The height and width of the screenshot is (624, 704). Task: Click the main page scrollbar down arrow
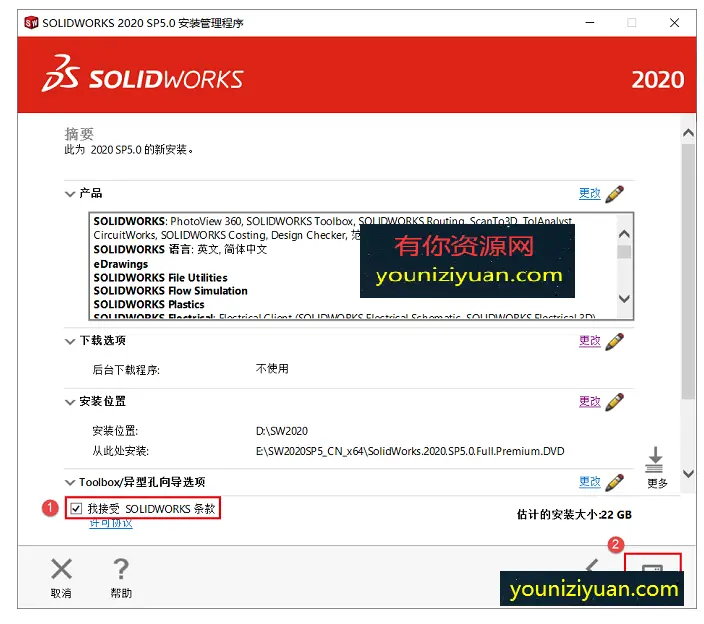pos(688,473)
